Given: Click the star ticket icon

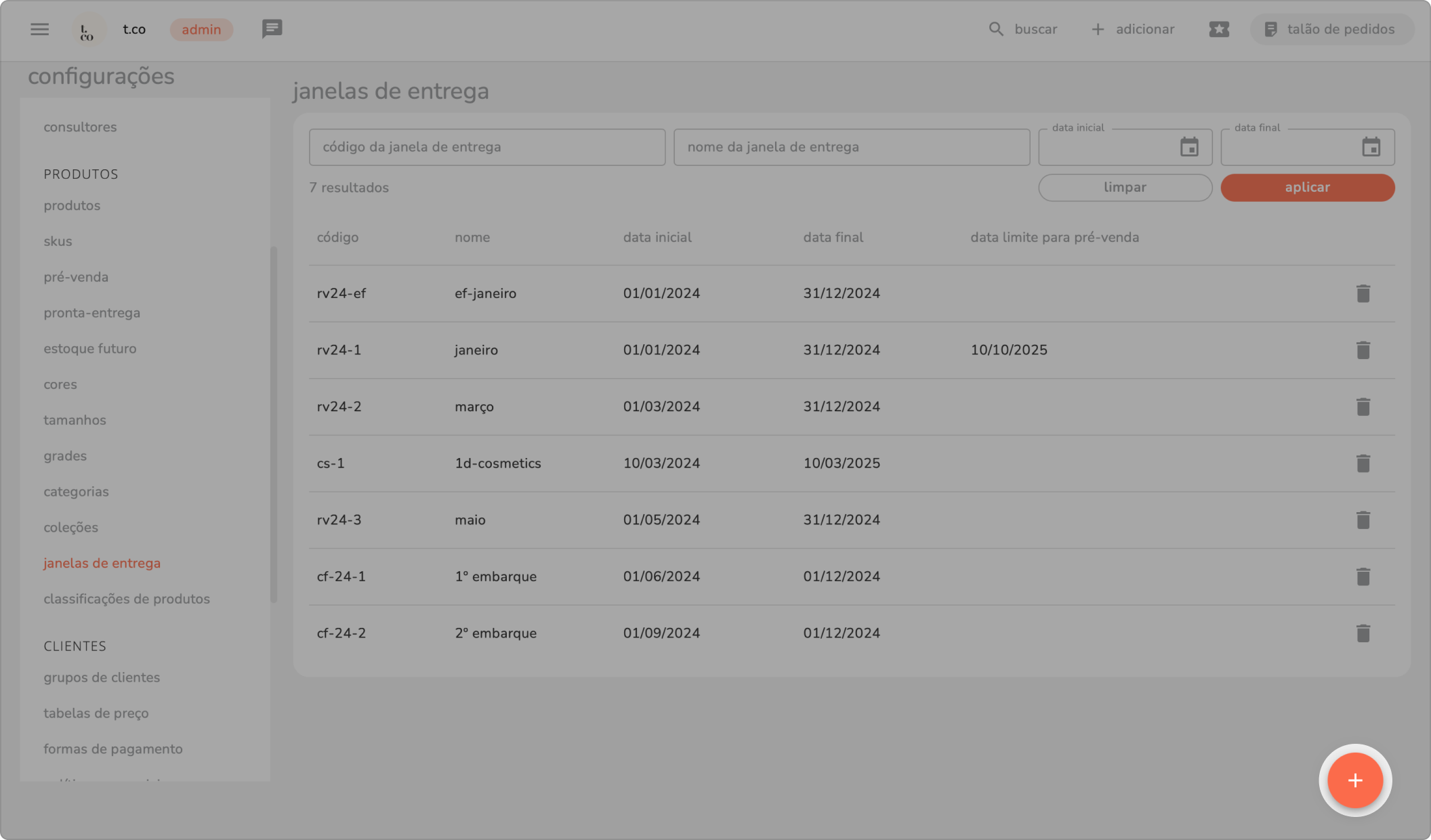Looking at the screenshot, I should [x=1218, y=29].
